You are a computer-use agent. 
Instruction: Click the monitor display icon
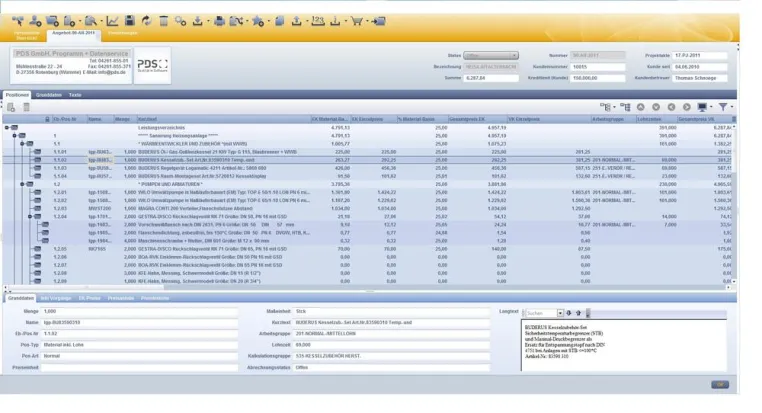tap(702, 107)
